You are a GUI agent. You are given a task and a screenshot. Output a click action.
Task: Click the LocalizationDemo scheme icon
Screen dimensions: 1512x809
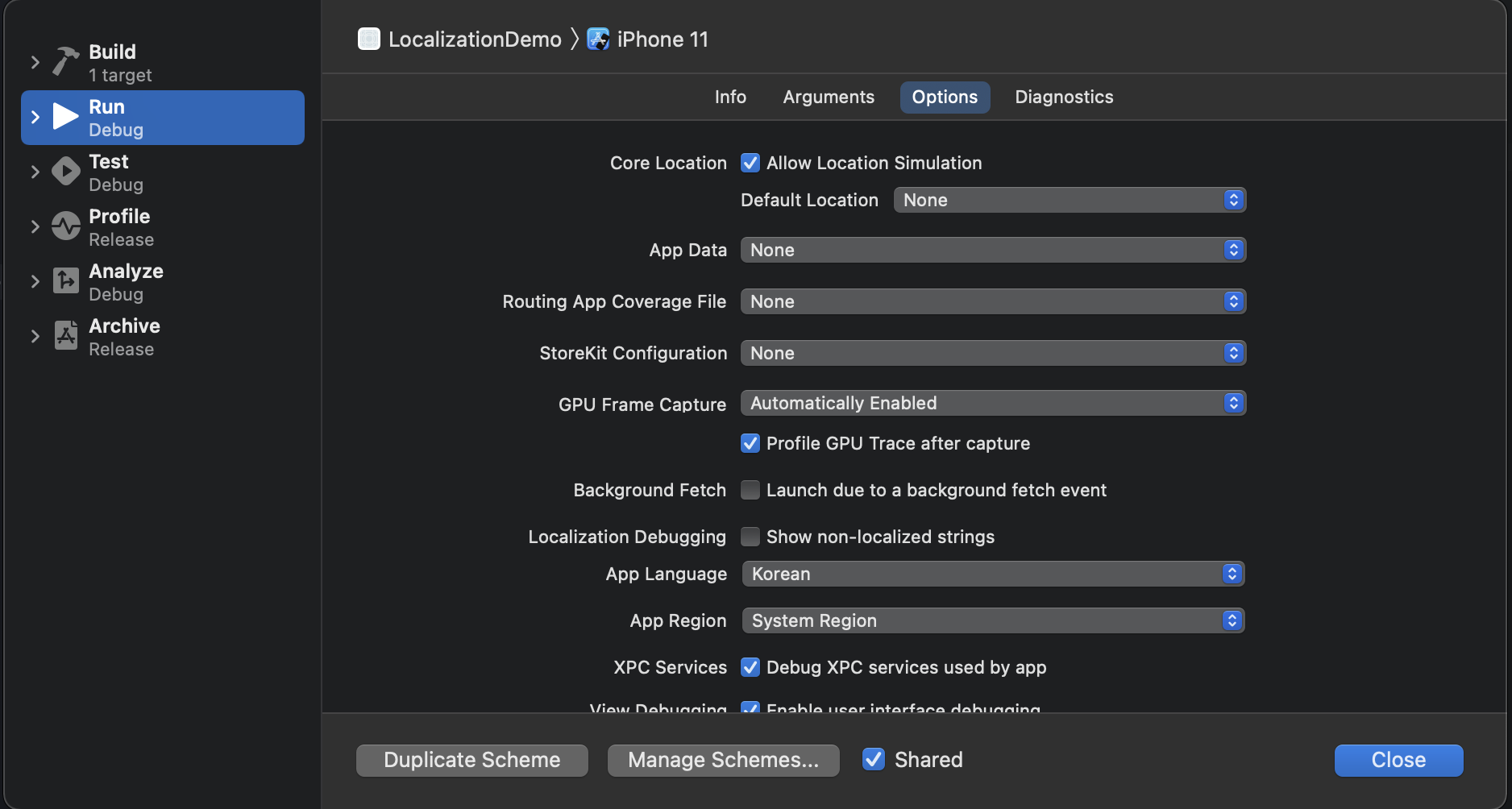(x=369, y=39)
